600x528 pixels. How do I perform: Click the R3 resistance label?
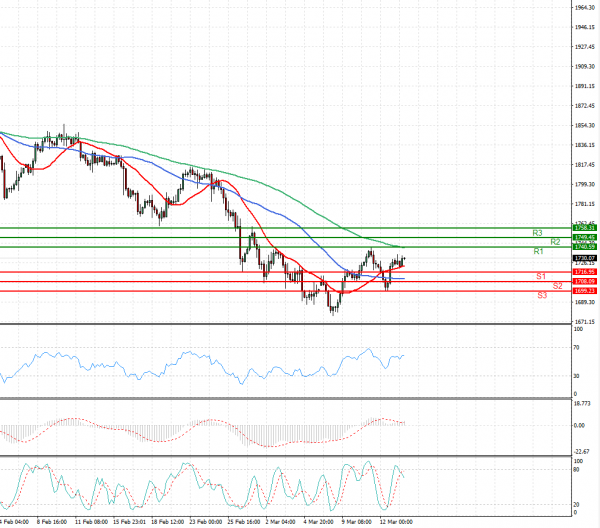[537, 233]
